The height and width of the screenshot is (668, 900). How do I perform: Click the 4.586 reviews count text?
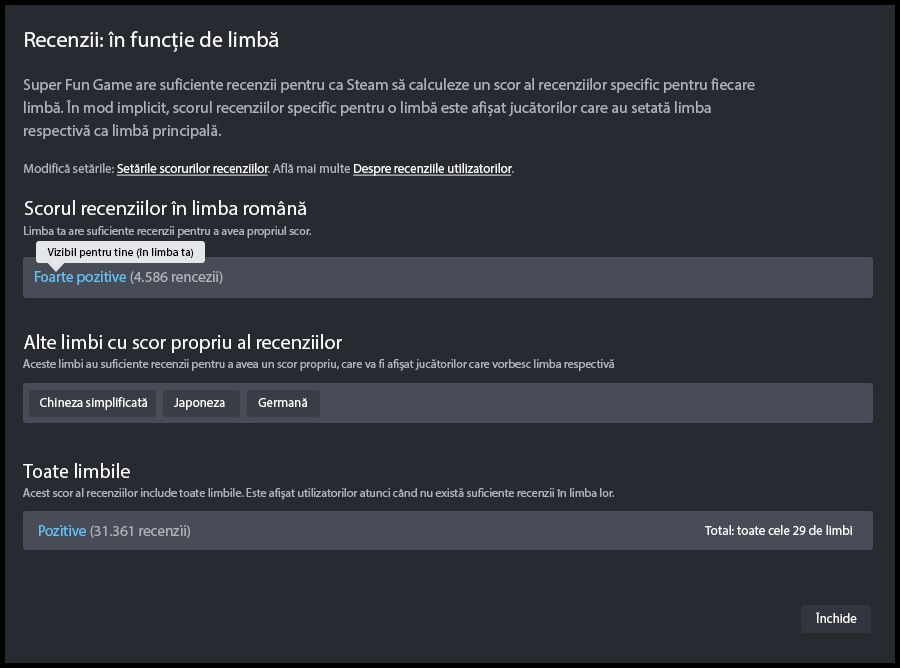click(x=176, y=277)
